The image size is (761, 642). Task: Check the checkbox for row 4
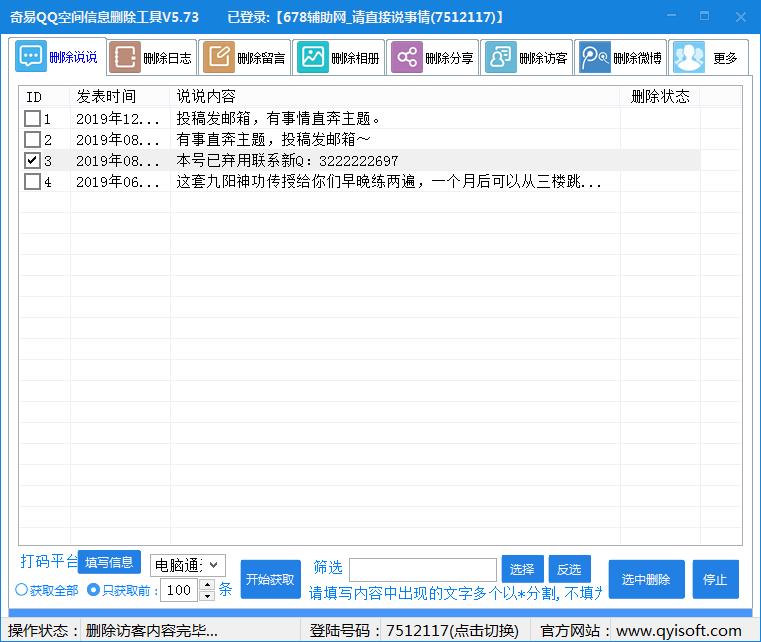(33, 182)
